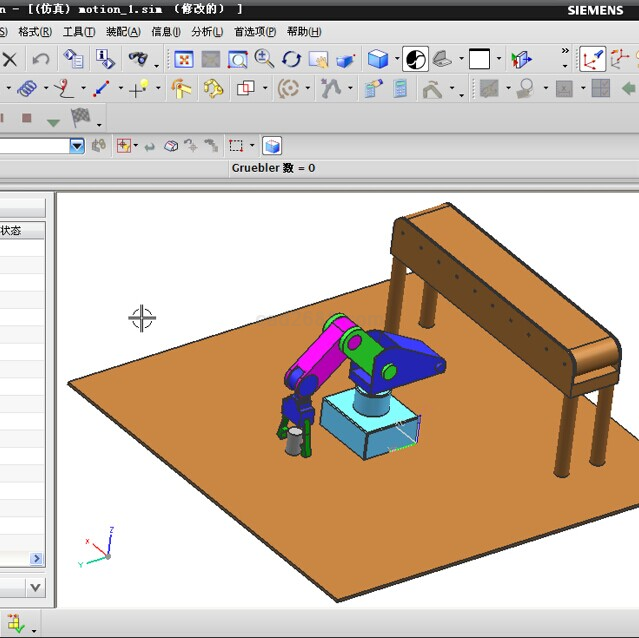Toggle the black-and-white face shading button
Viewport: 639px width, 638px height.
416,60
